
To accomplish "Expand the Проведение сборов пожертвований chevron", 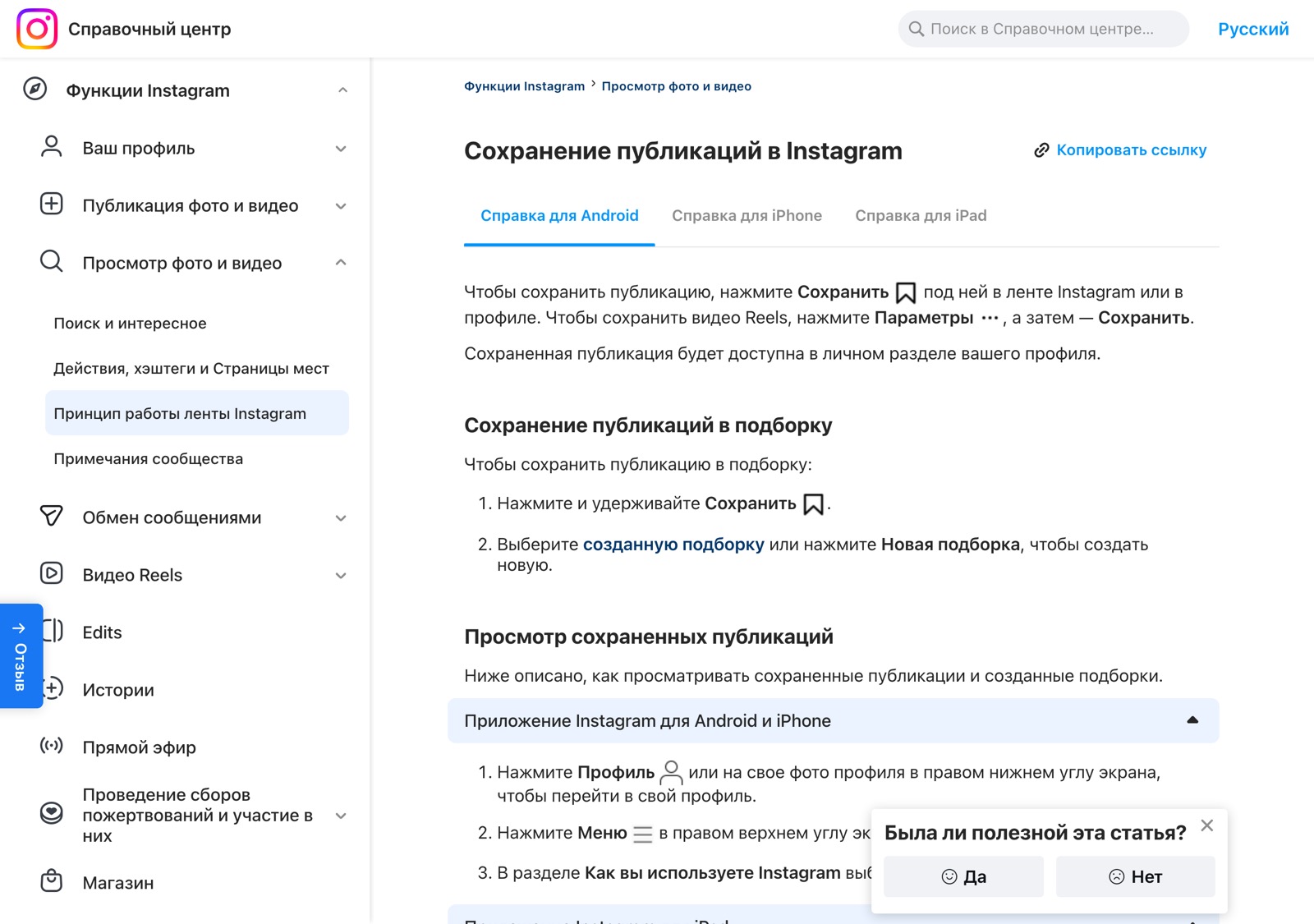I will pyautogui.click(x=341, y=816).
